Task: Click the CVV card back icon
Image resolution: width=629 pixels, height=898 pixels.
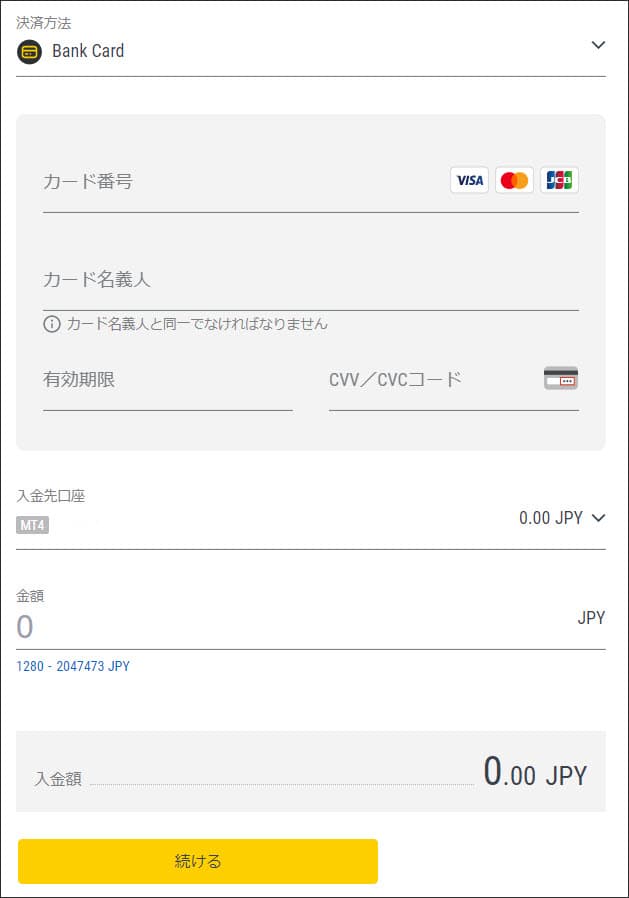Action: click(x=561, y=379)
